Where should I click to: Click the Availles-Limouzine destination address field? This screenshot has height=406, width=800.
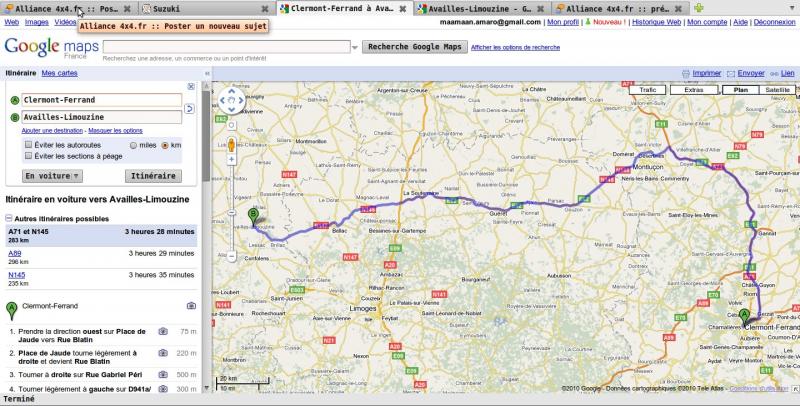(x=102, y=117)
